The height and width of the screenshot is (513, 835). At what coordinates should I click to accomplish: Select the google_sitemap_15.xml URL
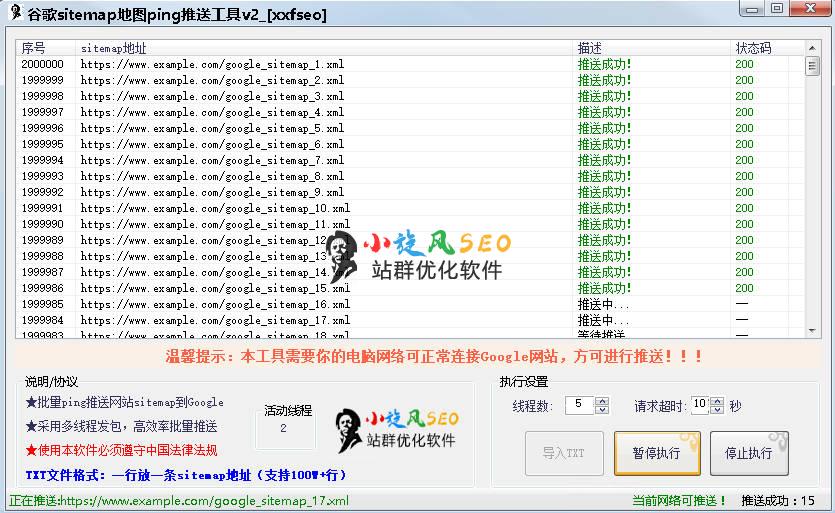tap(215, 288)
